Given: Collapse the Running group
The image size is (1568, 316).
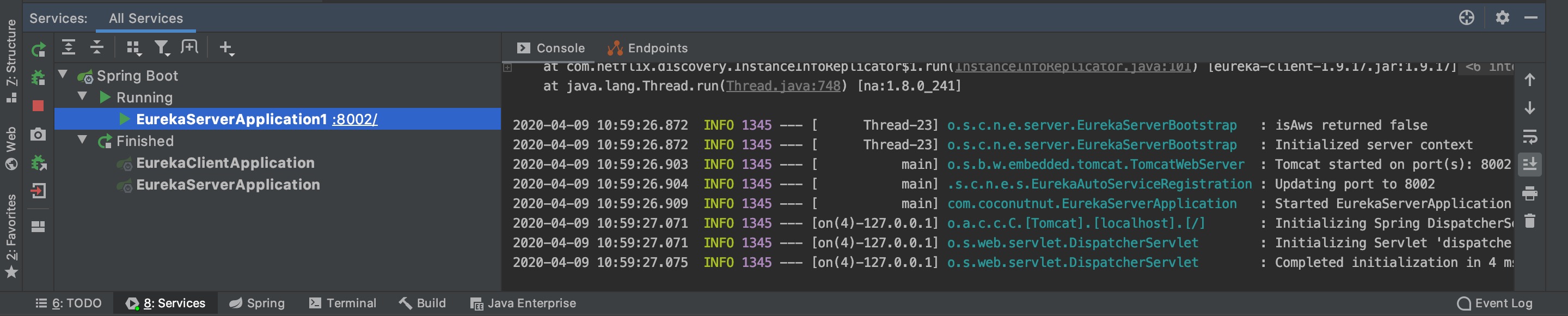Looking at the screenshot, I should [82, 97].
